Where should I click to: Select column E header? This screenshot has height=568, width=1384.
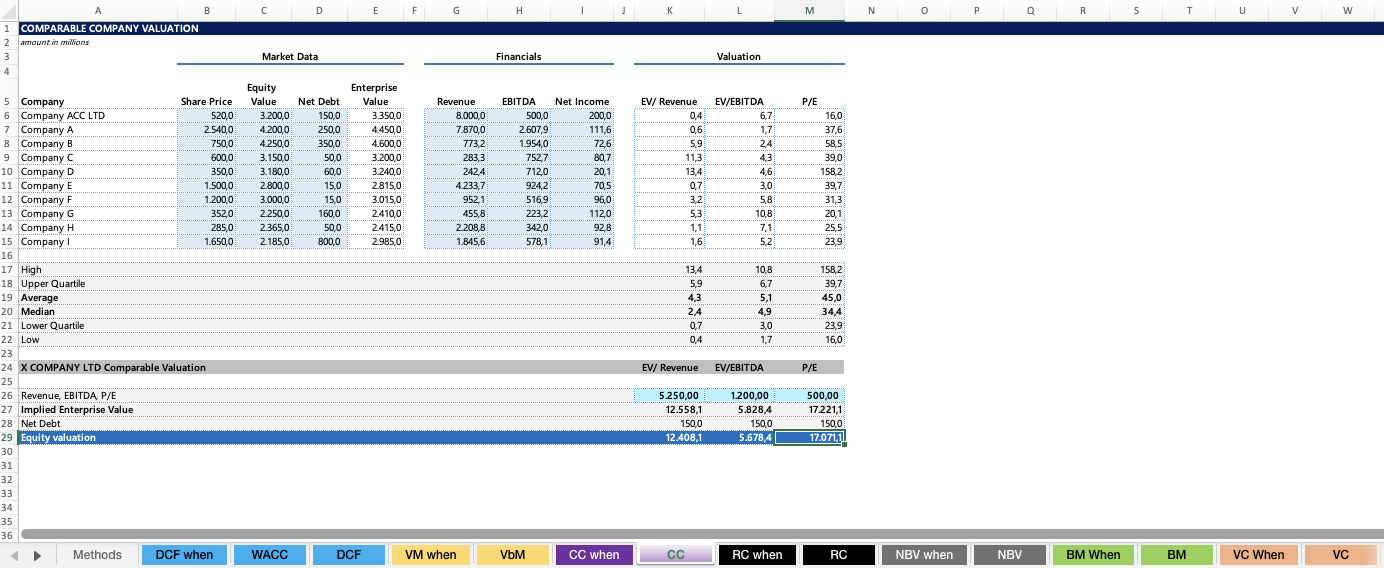click(375, 10)
